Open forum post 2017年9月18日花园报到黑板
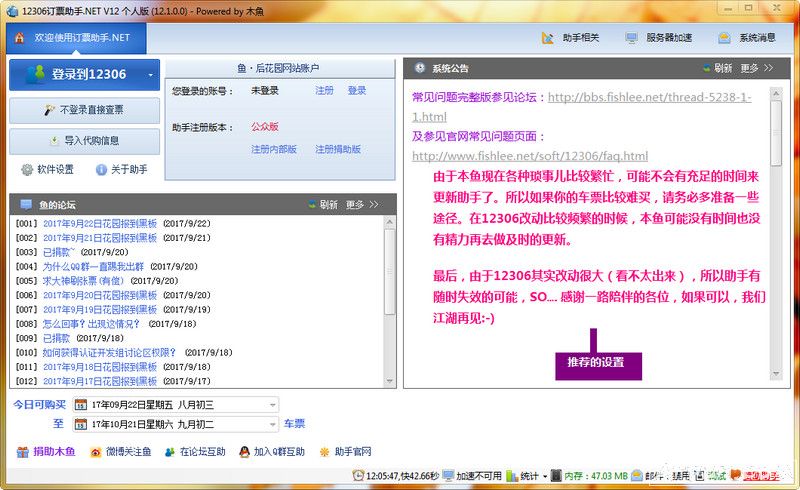This screenshot has height=490, width=800. (99, 366)
